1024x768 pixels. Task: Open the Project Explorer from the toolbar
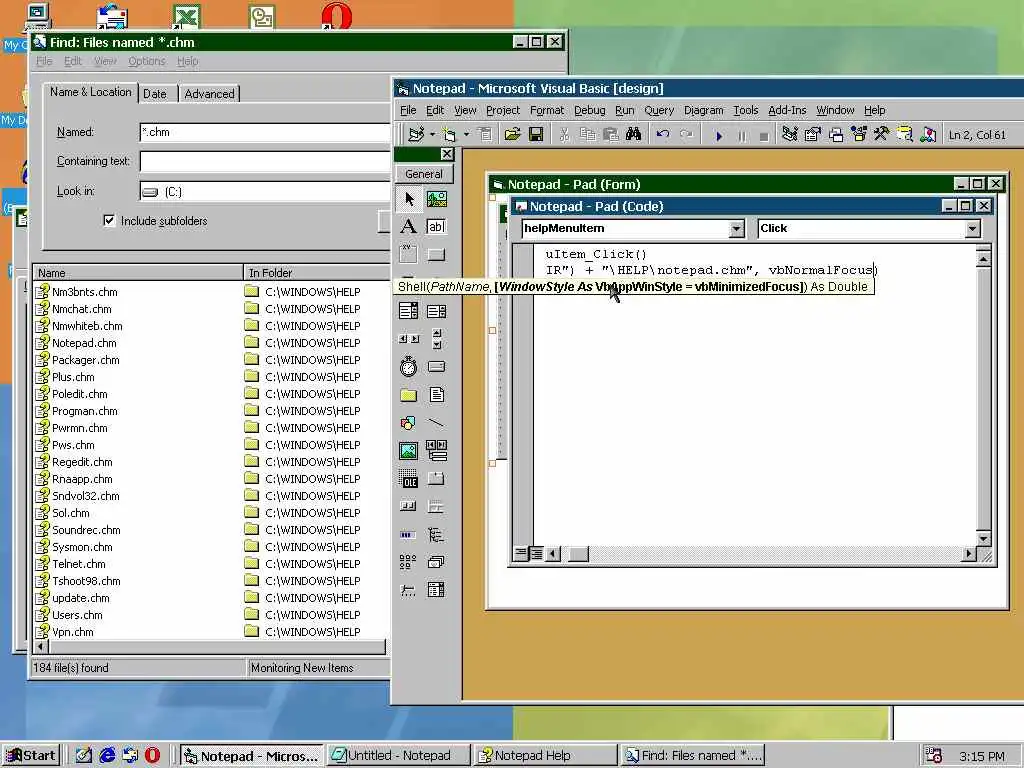[790, 135]
